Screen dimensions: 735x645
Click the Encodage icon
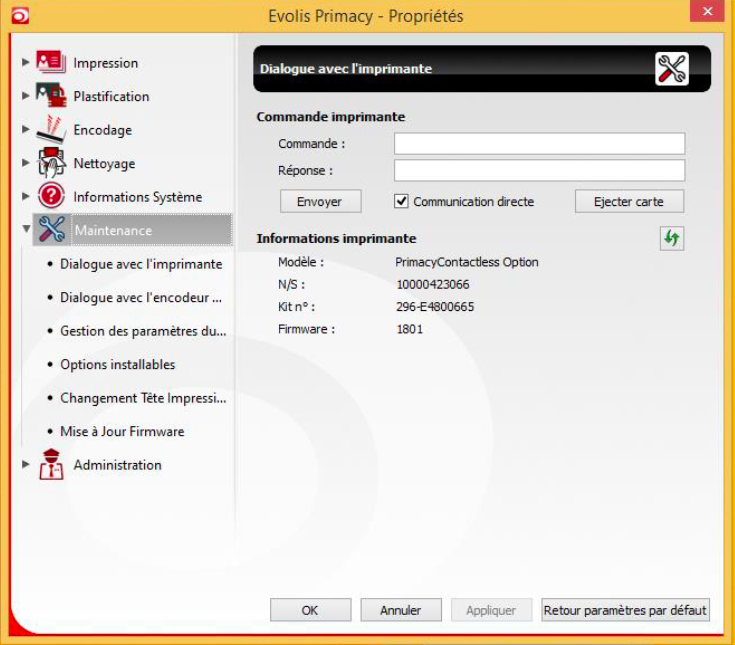[x=51, y=129]
